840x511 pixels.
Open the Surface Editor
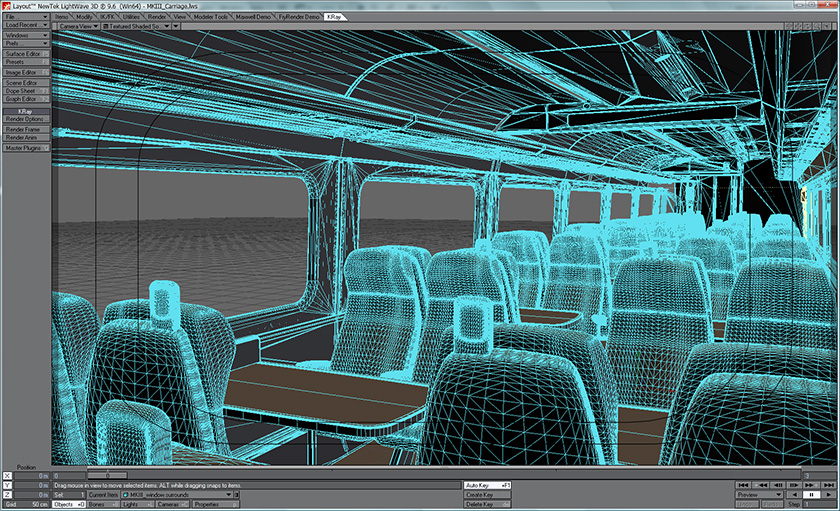(26, 53)
